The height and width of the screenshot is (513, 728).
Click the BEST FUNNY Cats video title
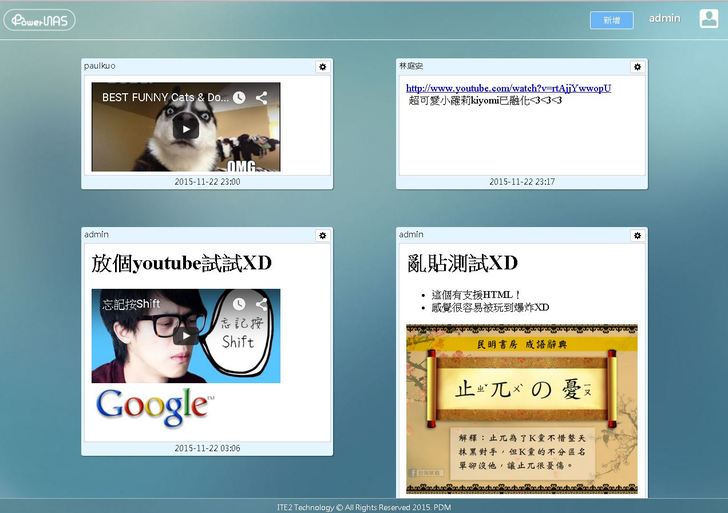(x=162, y=98)
